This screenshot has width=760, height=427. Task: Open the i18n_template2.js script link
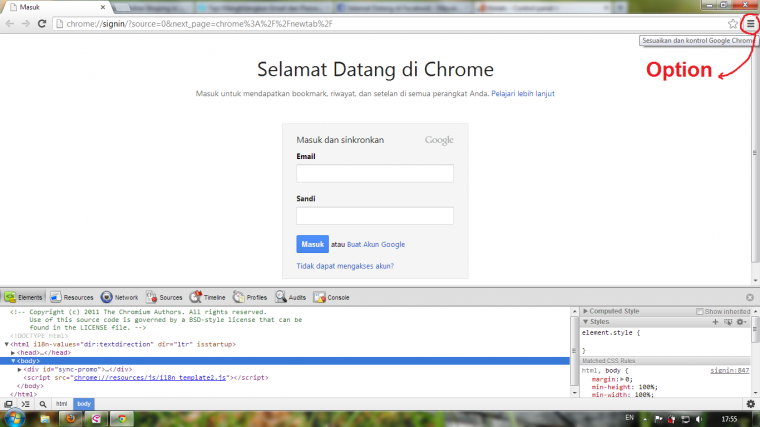click(150, 378)
